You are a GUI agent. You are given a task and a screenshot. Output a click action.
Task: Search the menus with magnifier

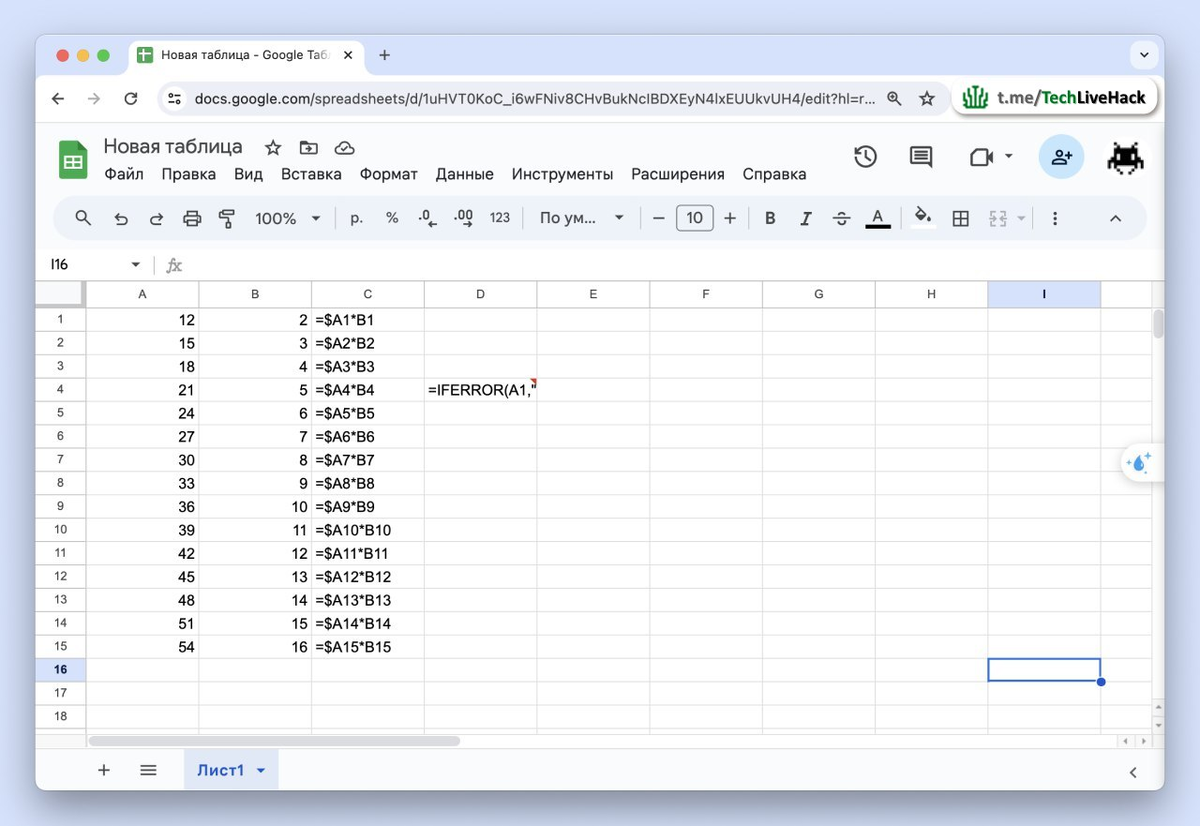pos(83,218)
